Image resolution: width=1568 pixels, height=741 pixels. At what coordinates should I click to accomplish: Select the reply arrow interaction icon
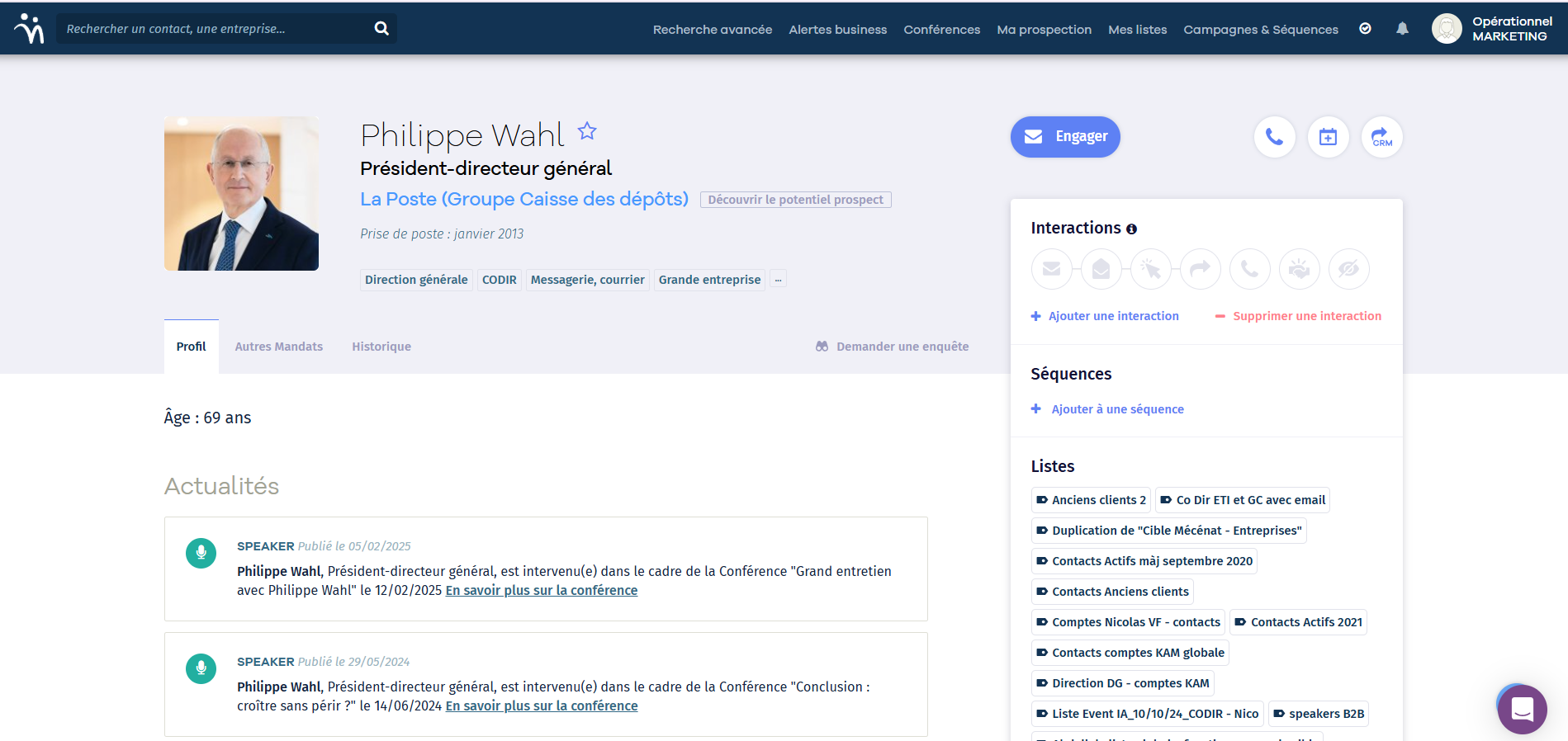click(x=1201, y=269)
